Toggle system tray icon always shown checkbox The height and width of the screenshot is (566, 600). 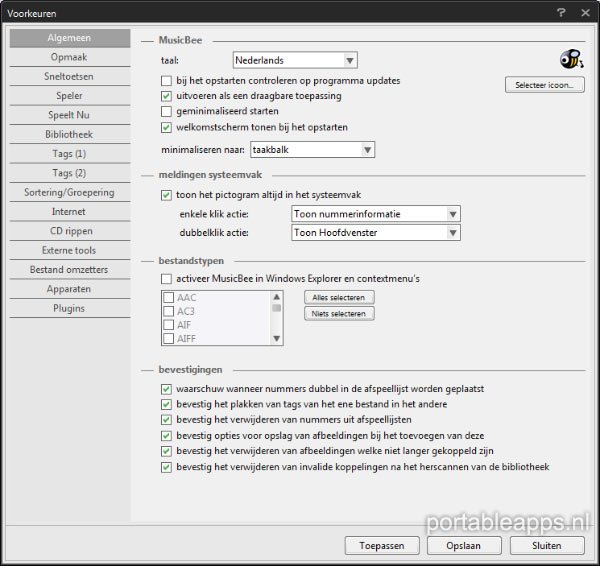(167, 195)
